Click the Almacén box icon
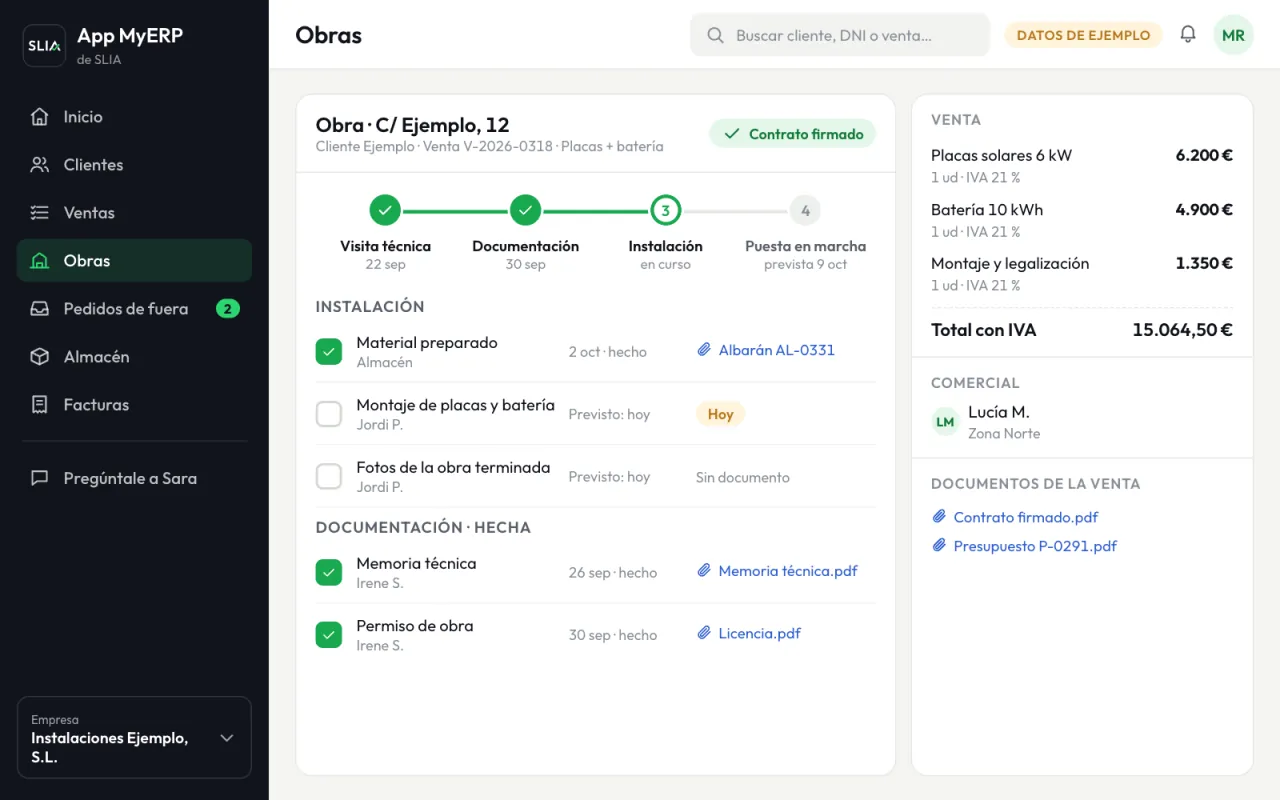Image resolution: width=1280 pixels, height=800 pixels. coord(40,357)
